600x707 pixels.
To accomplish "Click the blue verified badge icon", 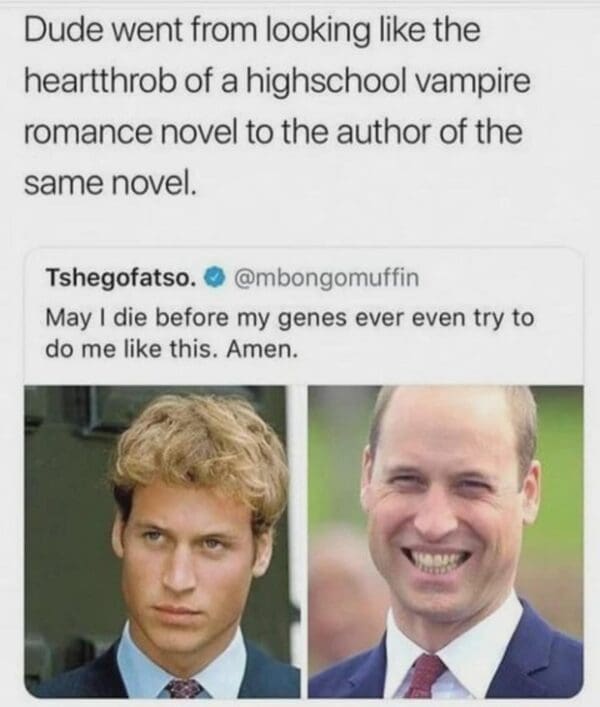I will pyautogui.click(x=215, y=277).
